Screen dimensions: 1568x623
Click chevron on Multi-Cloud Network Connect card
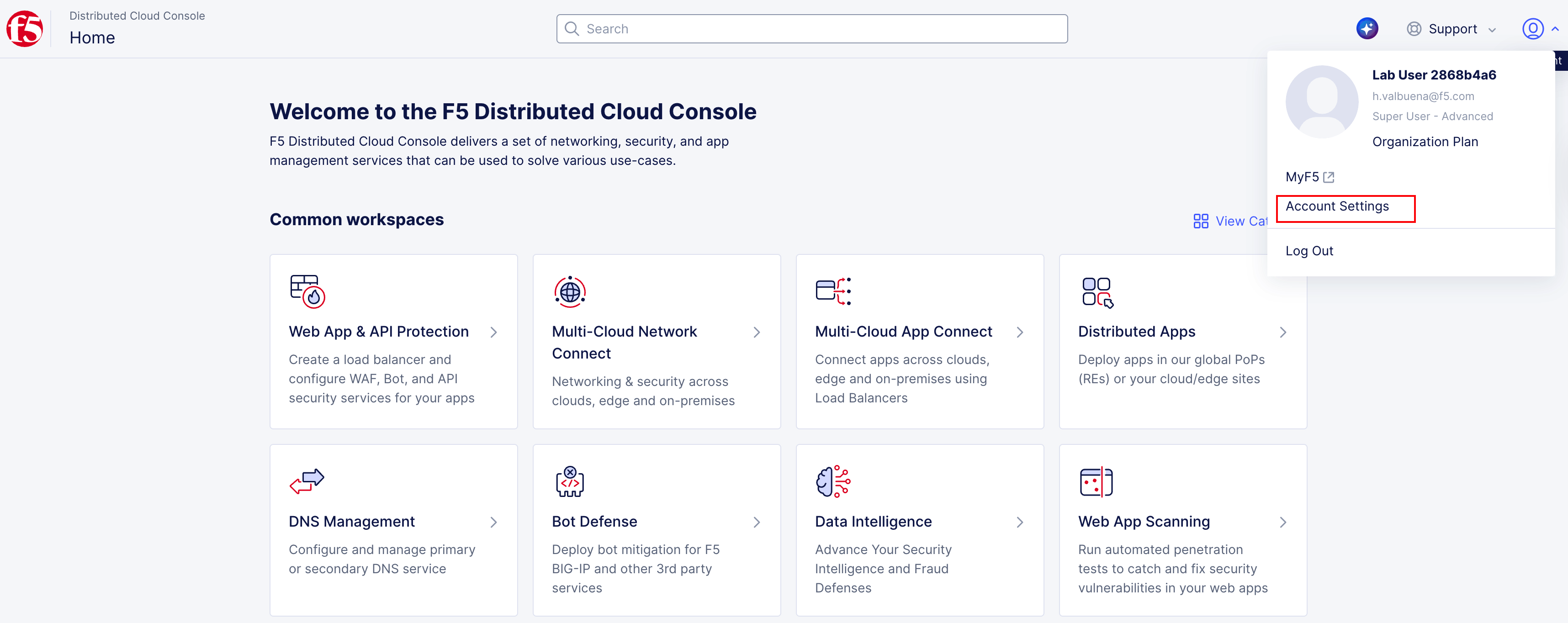tap(757, 332)
